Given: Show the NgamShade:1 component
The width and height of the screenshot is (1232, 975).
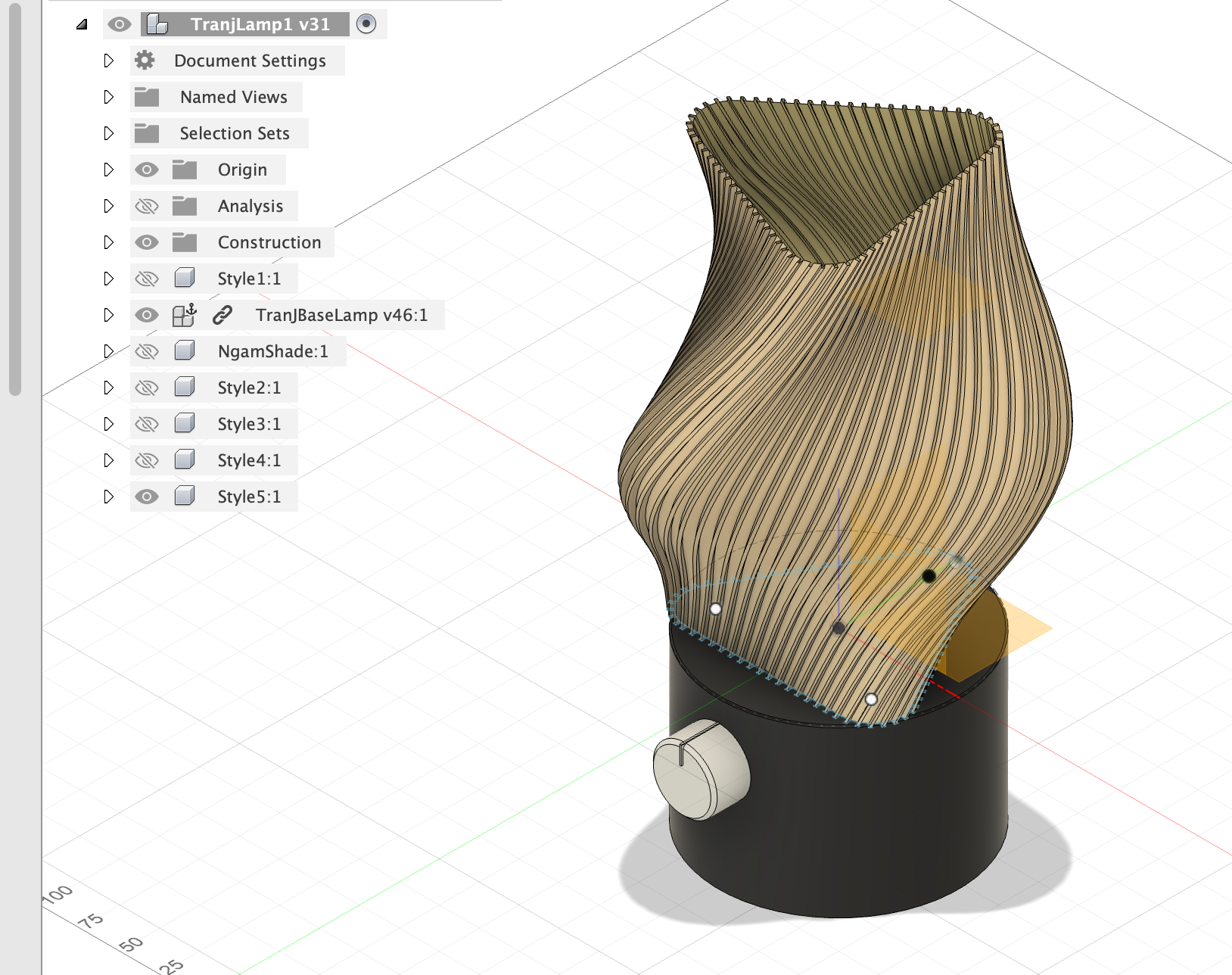Looking at the screenshot, I should pos(147,351).
